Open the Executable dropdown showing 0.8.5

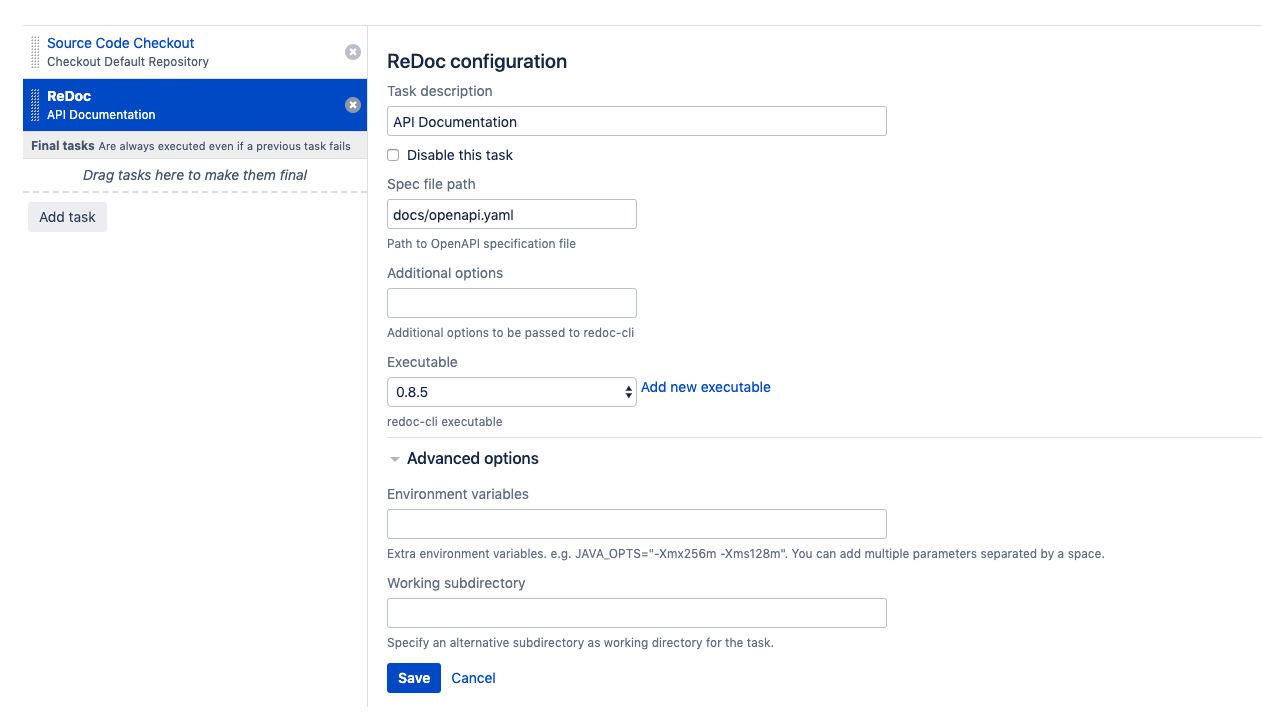[x=511, y=392]
